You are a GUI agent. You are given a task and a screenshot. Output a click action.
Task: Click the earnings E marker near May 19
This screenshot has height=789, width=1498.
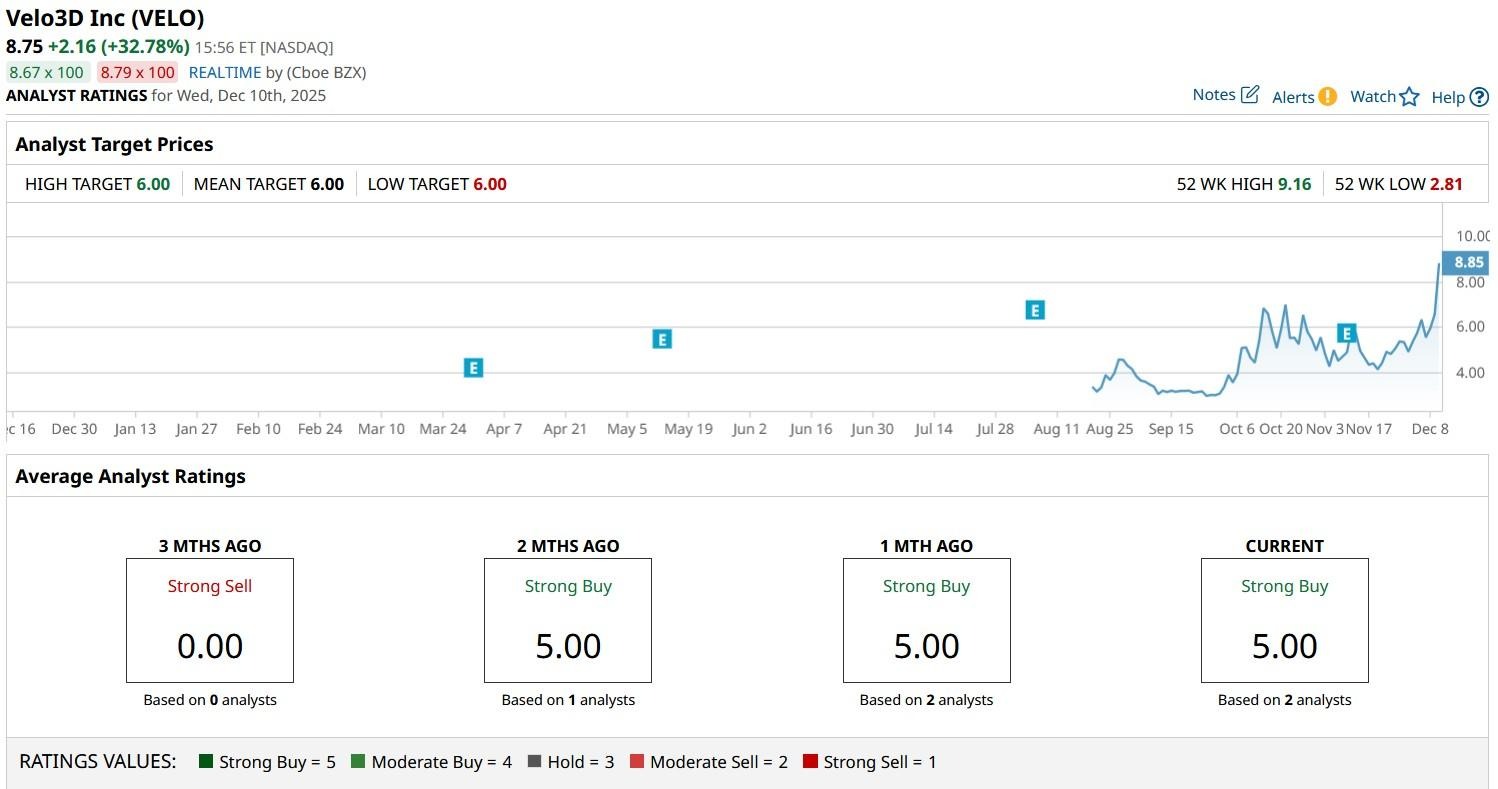click(661, 339)
